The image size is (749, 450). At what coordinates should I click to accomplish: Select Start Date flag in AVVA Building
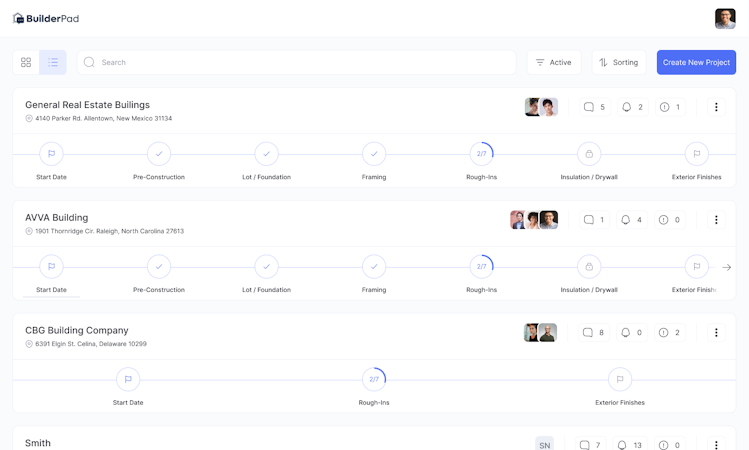click(52, 267)
